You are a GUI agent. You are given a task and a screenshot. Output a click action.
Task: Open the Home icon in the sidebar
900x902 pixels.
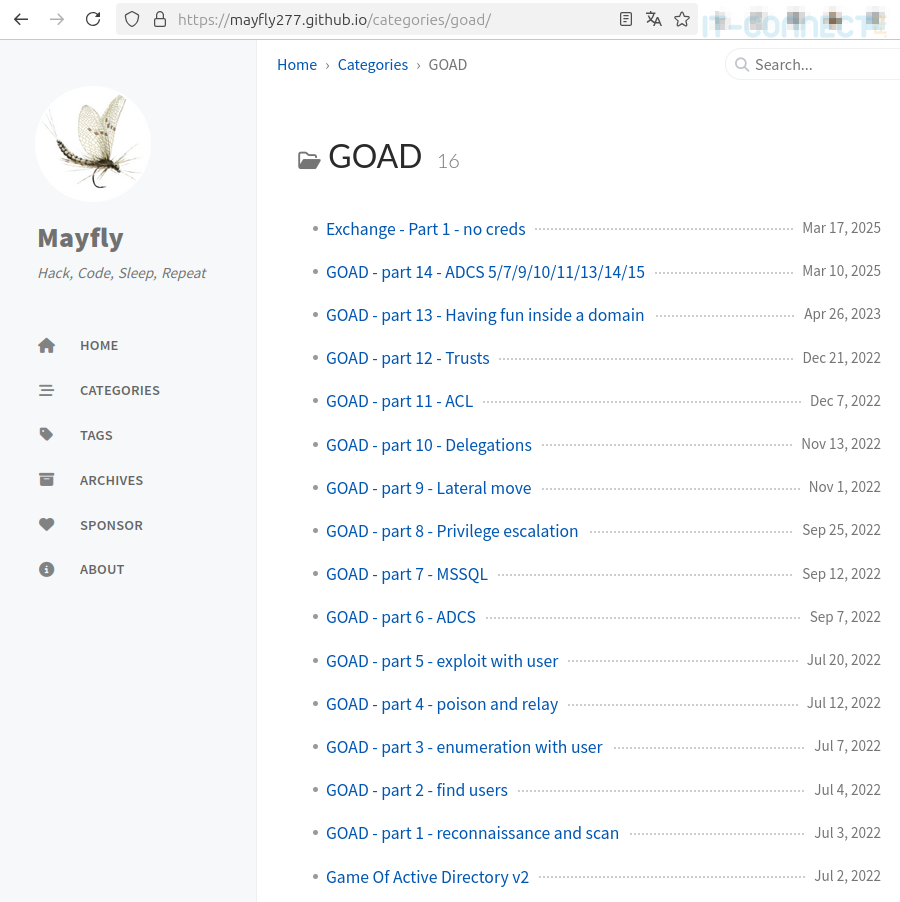(x=46, y=344)
